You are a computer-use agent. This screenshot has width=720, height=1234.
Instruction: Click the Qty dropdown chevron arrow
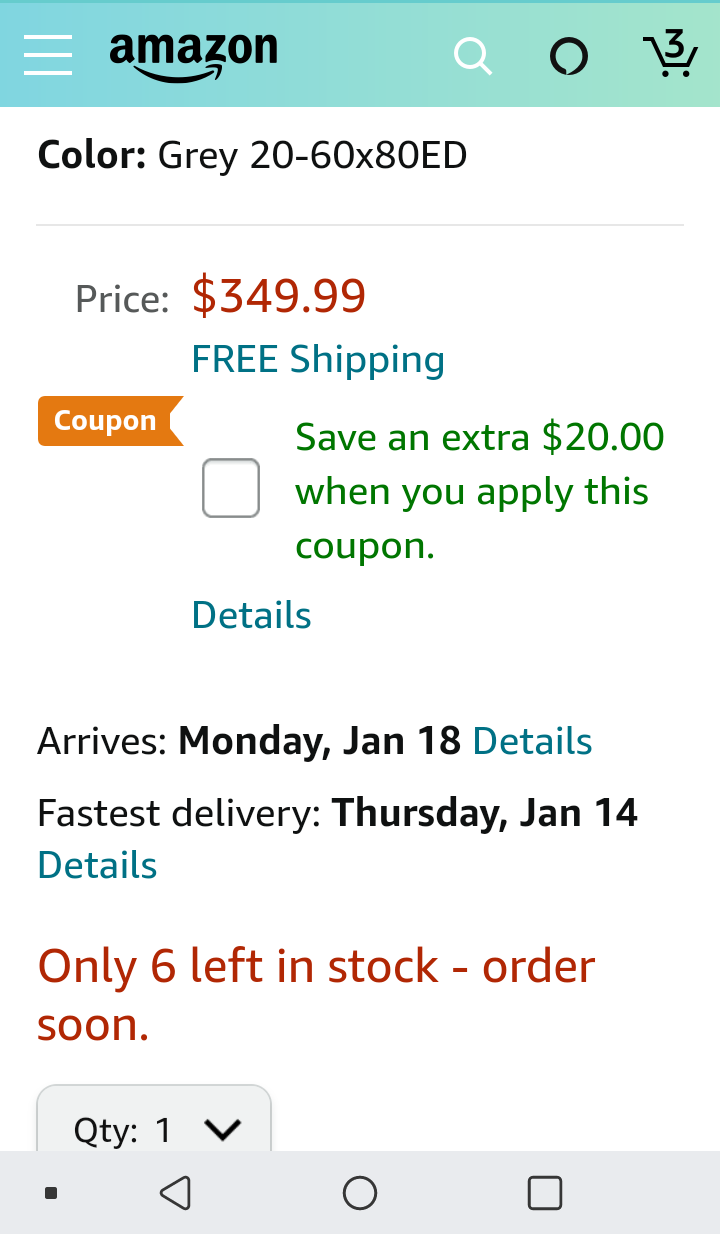pyautogui.click(x=222, y=1130)
